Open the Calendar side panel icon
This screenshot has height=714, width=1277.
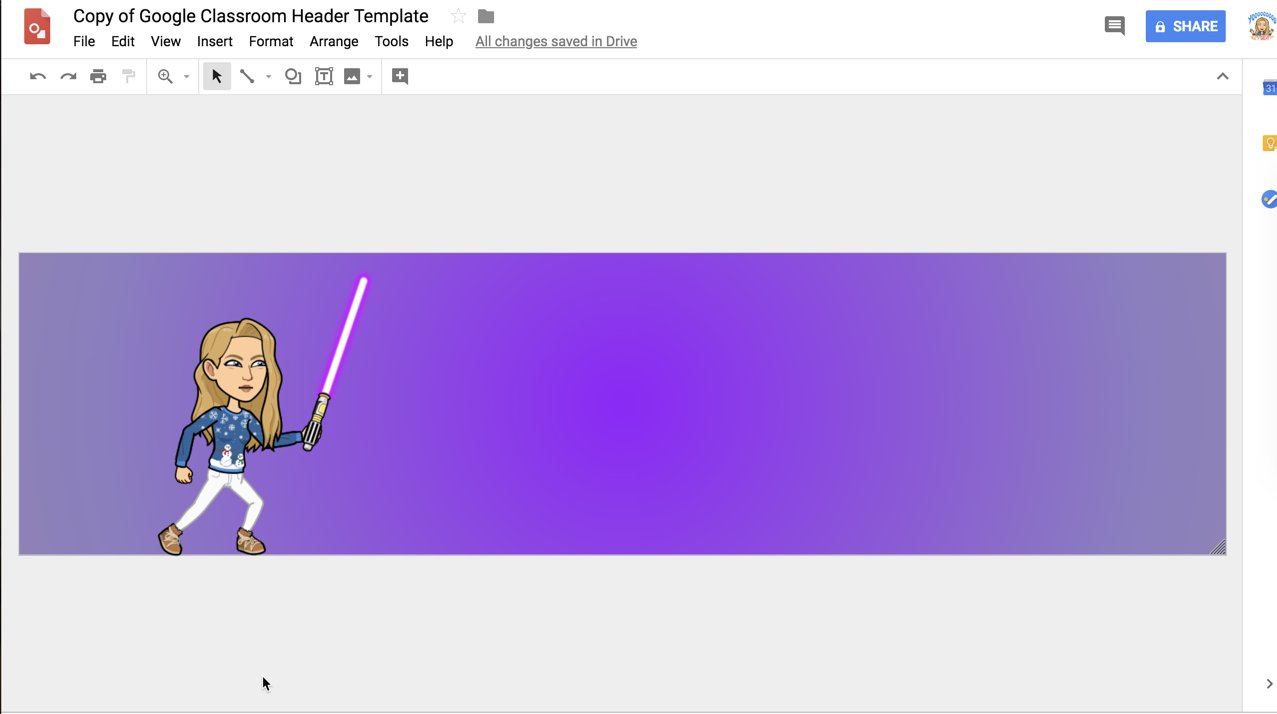click(x=1269, y=88)
